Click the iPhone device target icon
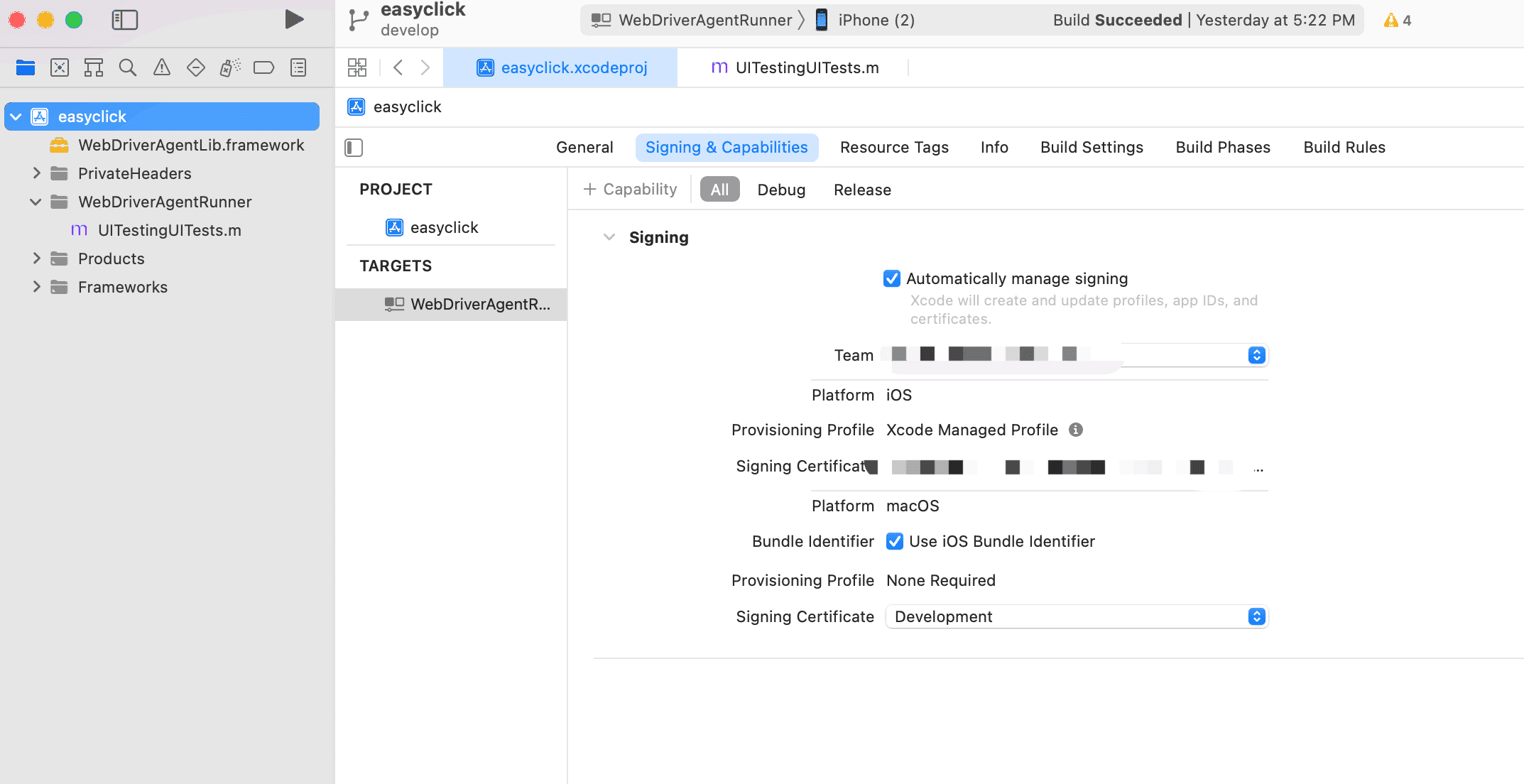Image resolution: width=1524 pixels, height=784 pixels. [822, 19]
